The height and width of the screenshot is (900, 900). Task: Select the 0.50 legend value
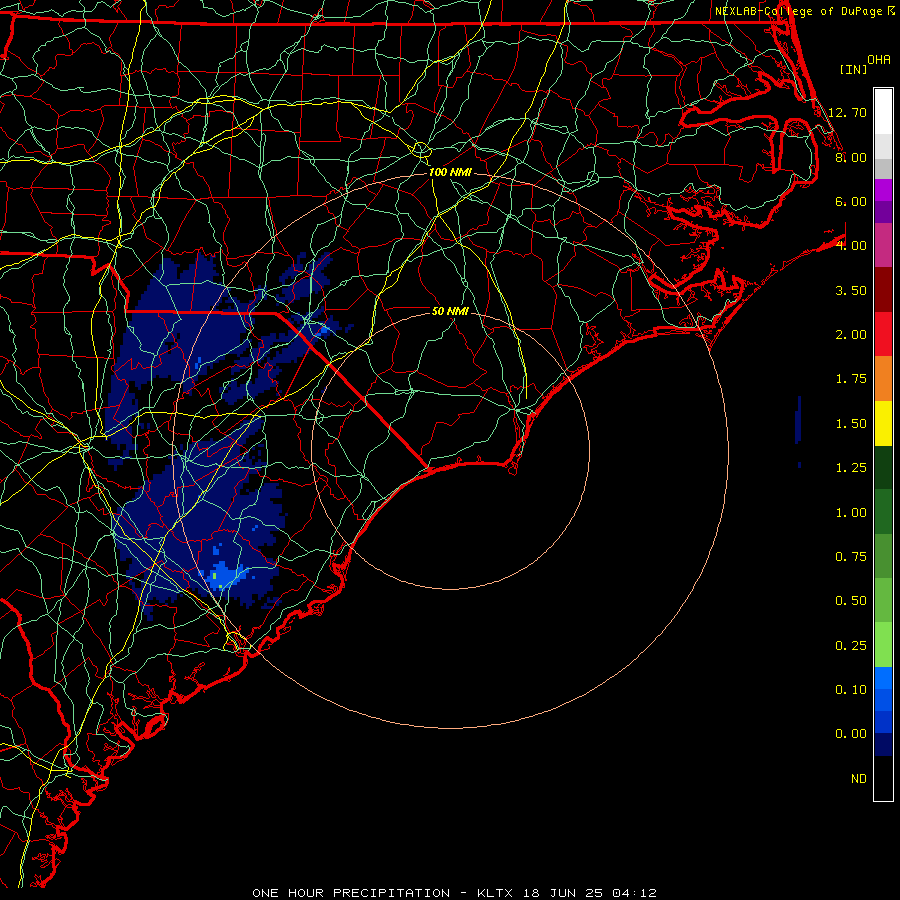851,601
